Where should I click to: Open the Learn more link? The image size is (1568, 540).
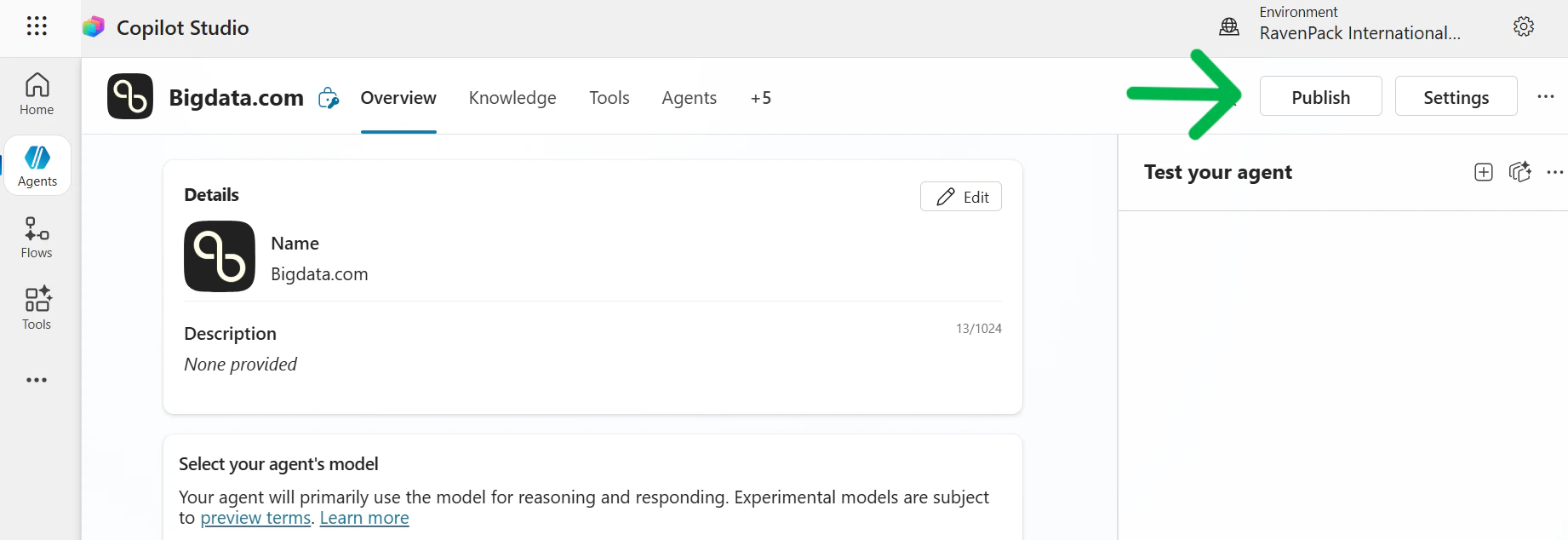tap(364, 518)
